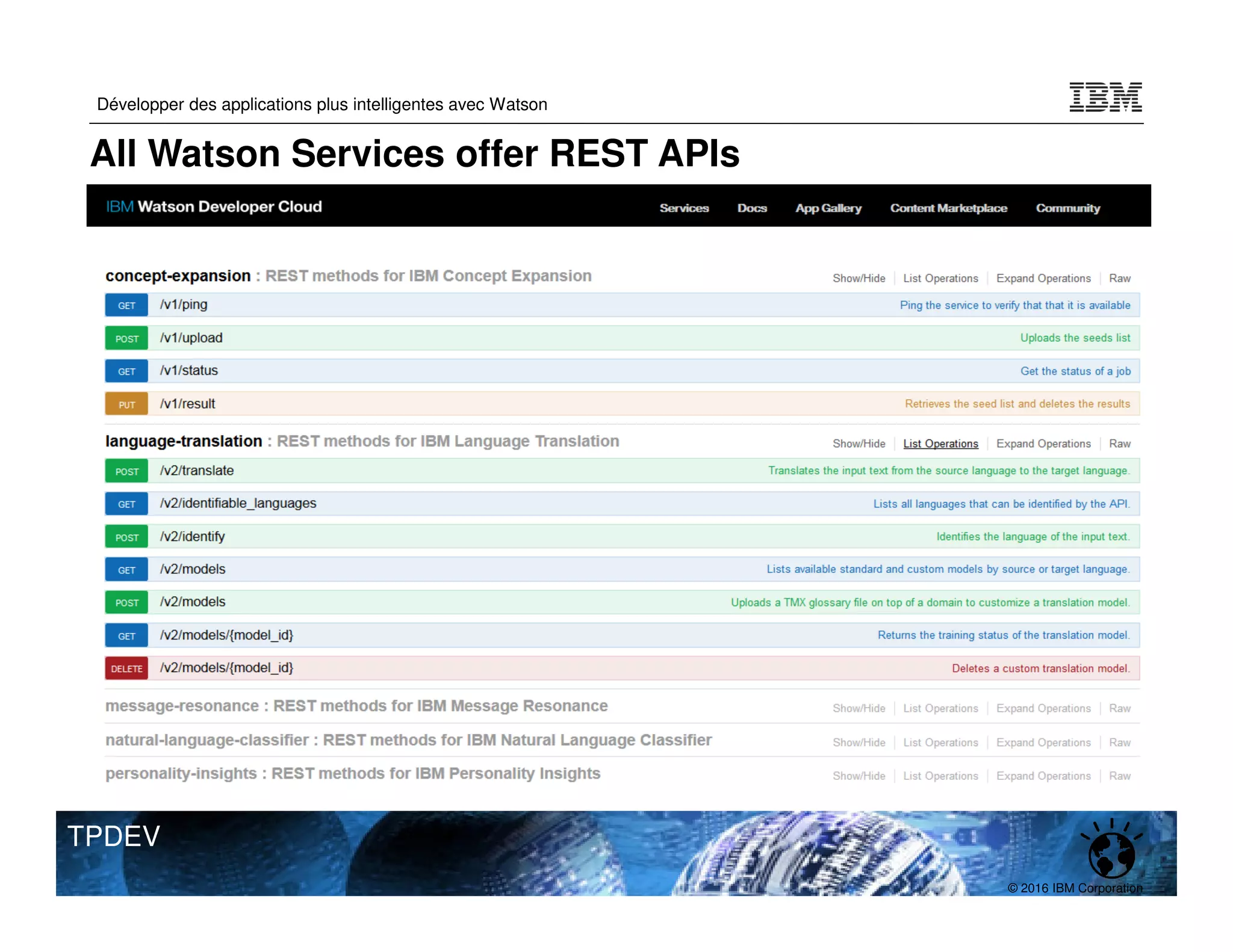Click 'Returns the training status' description
Viewport: 1233px width, 952px height.
[x=1004, y=635]
